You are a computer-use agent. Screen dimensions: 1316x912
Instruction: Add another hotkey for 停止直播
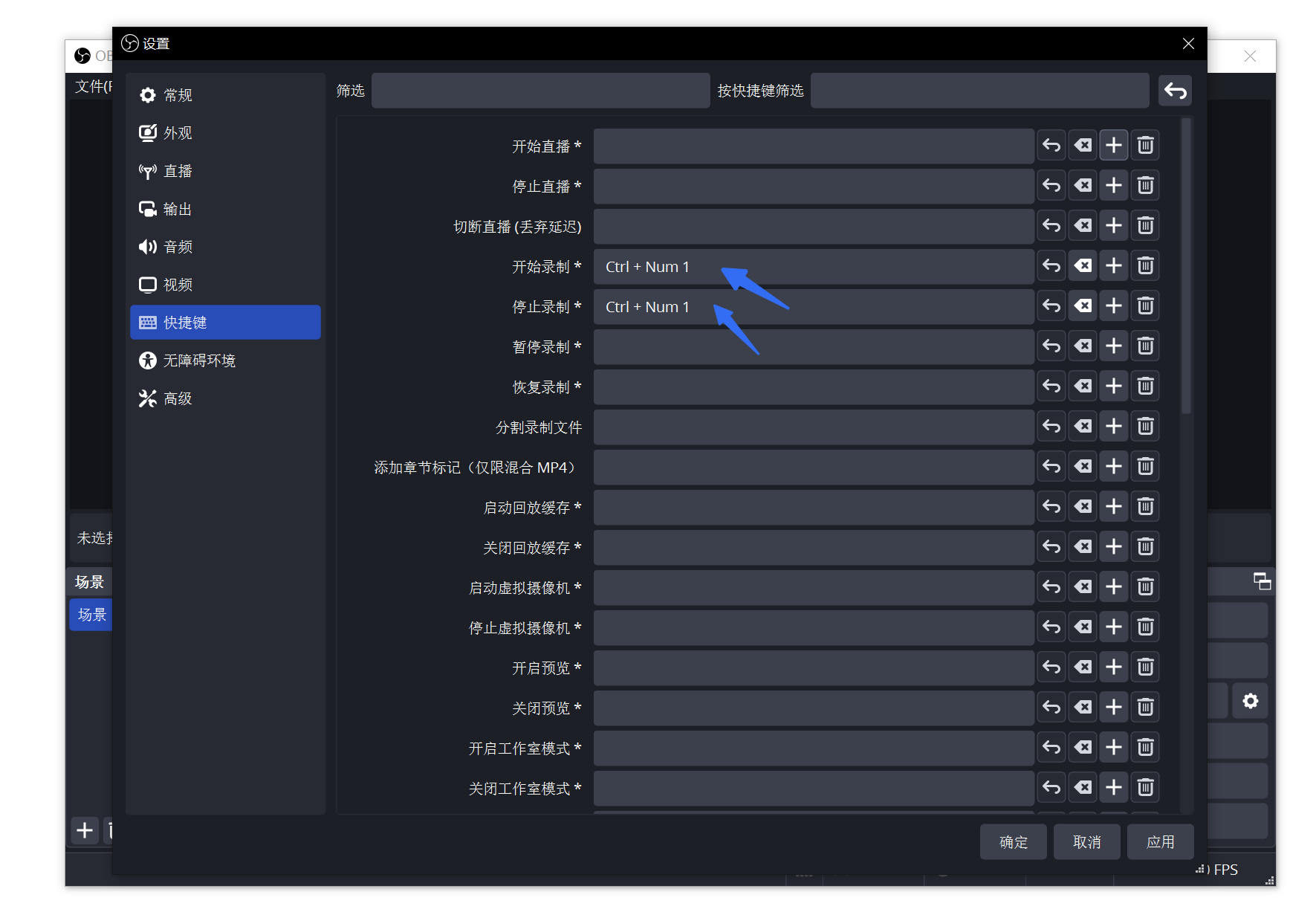pos(1114,186)
